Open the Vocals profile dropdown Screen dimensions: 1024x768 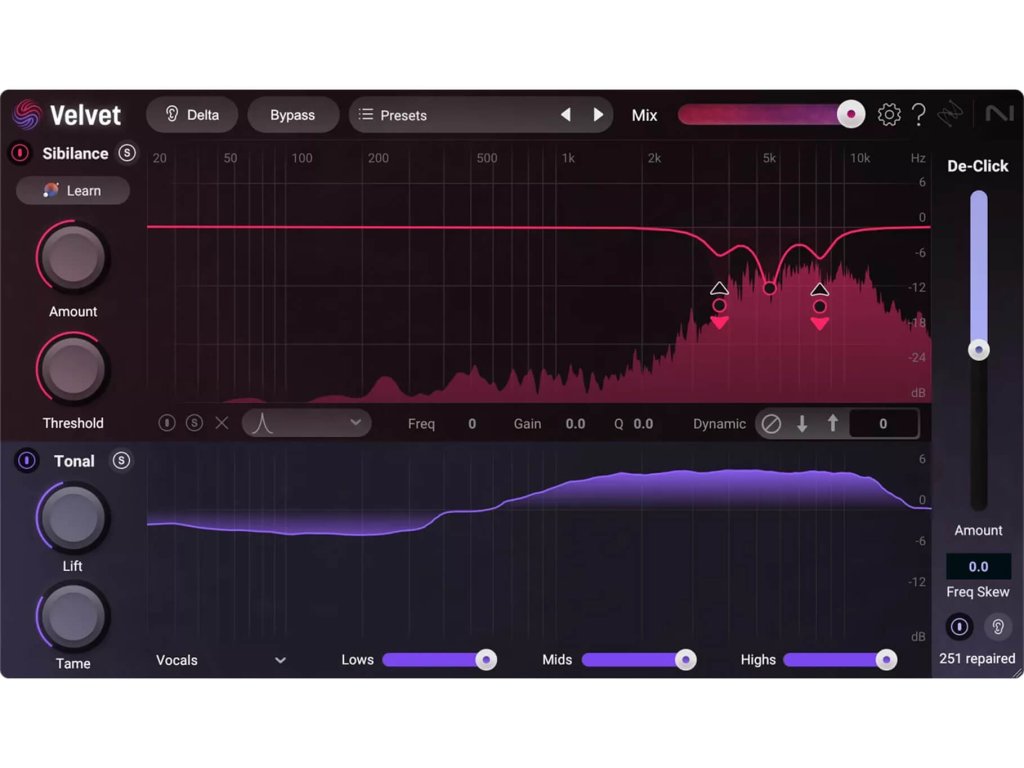coord(221,660)
